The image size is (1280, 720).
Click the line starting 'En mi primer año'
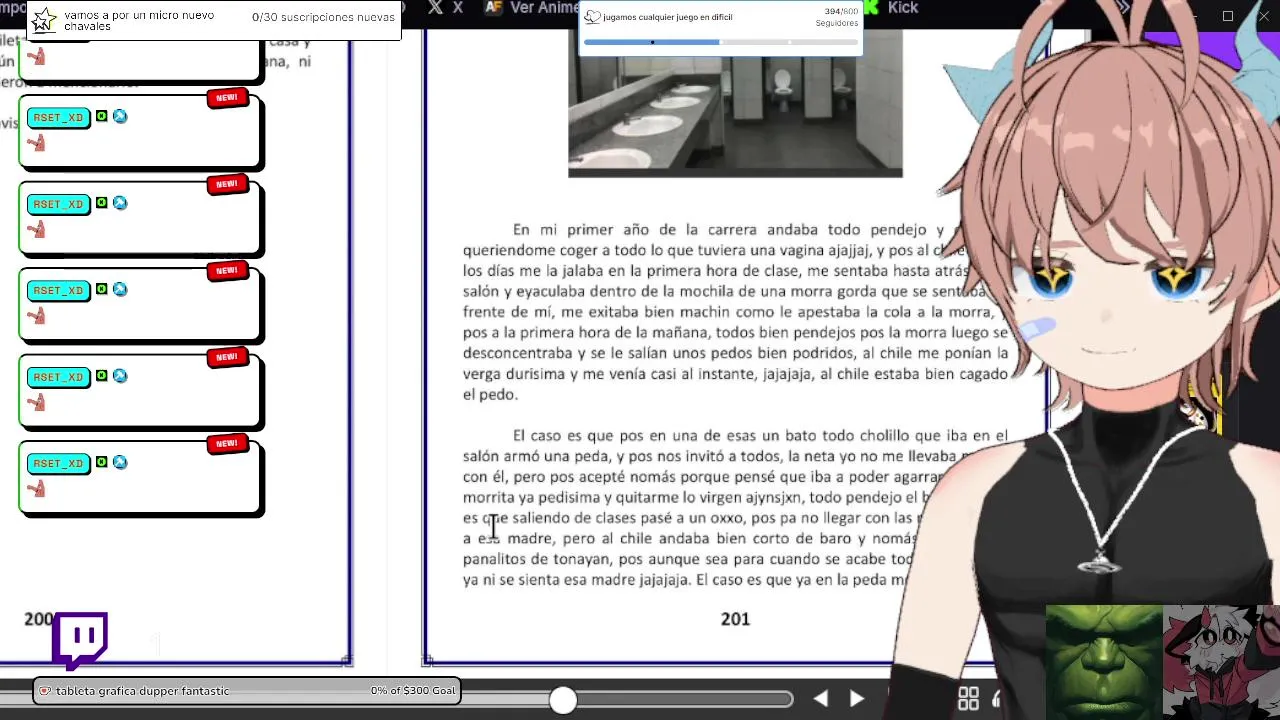[735, 230]
